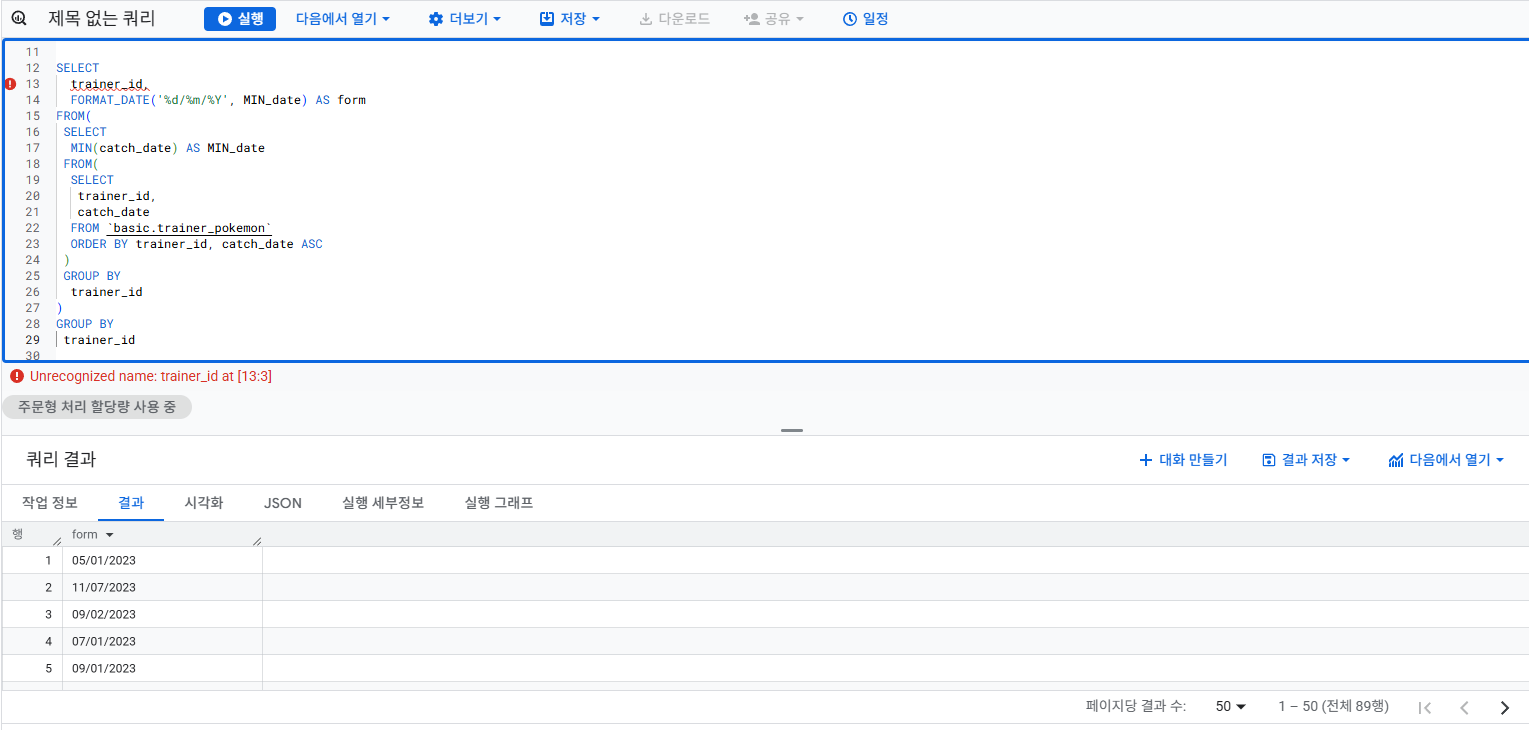Click the MIN(catch_date) AS MIN_date line

coord(167,148)
